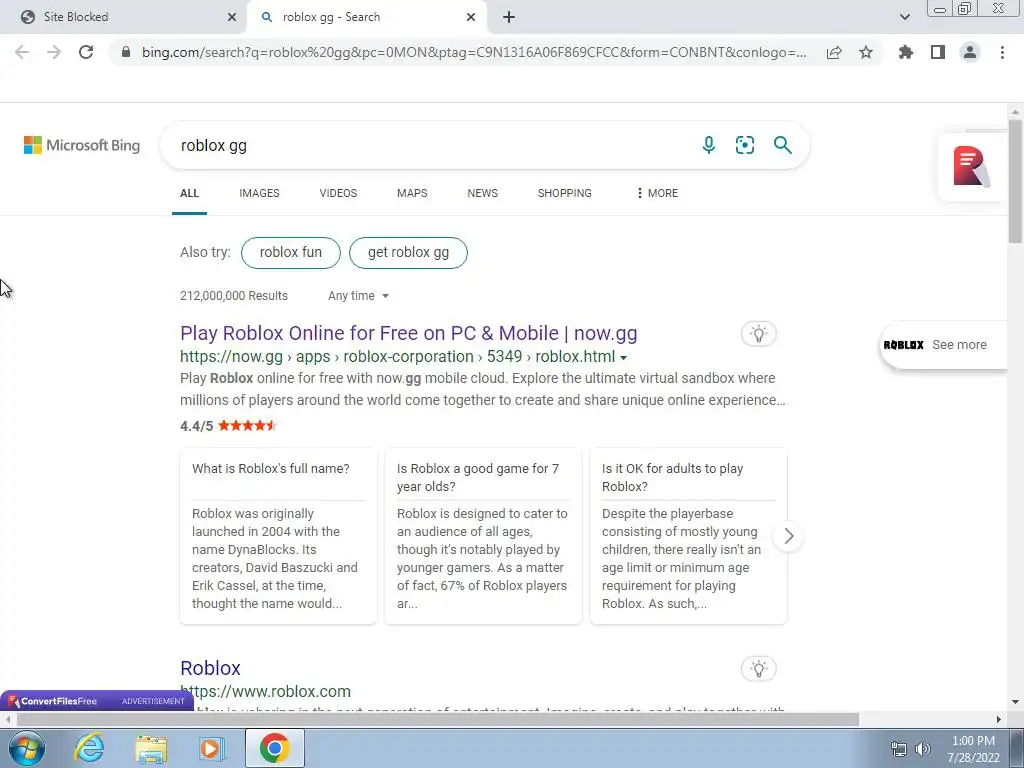Open the Chrome profile avatar
The image size is (1024, 768).
[x=970, y=52]
